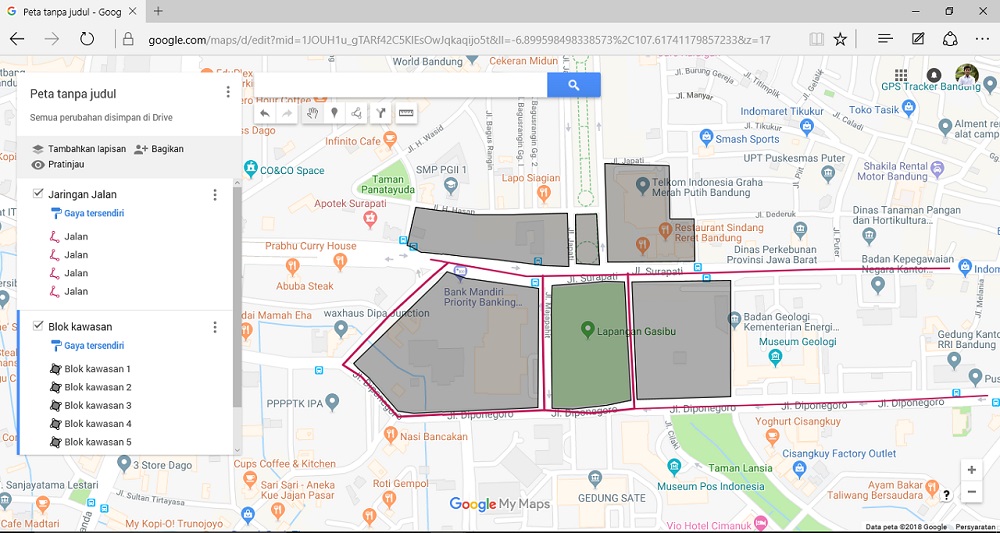Click the map search input field
This screenshot has width=1000, height=533.
[x=401, y=85]
